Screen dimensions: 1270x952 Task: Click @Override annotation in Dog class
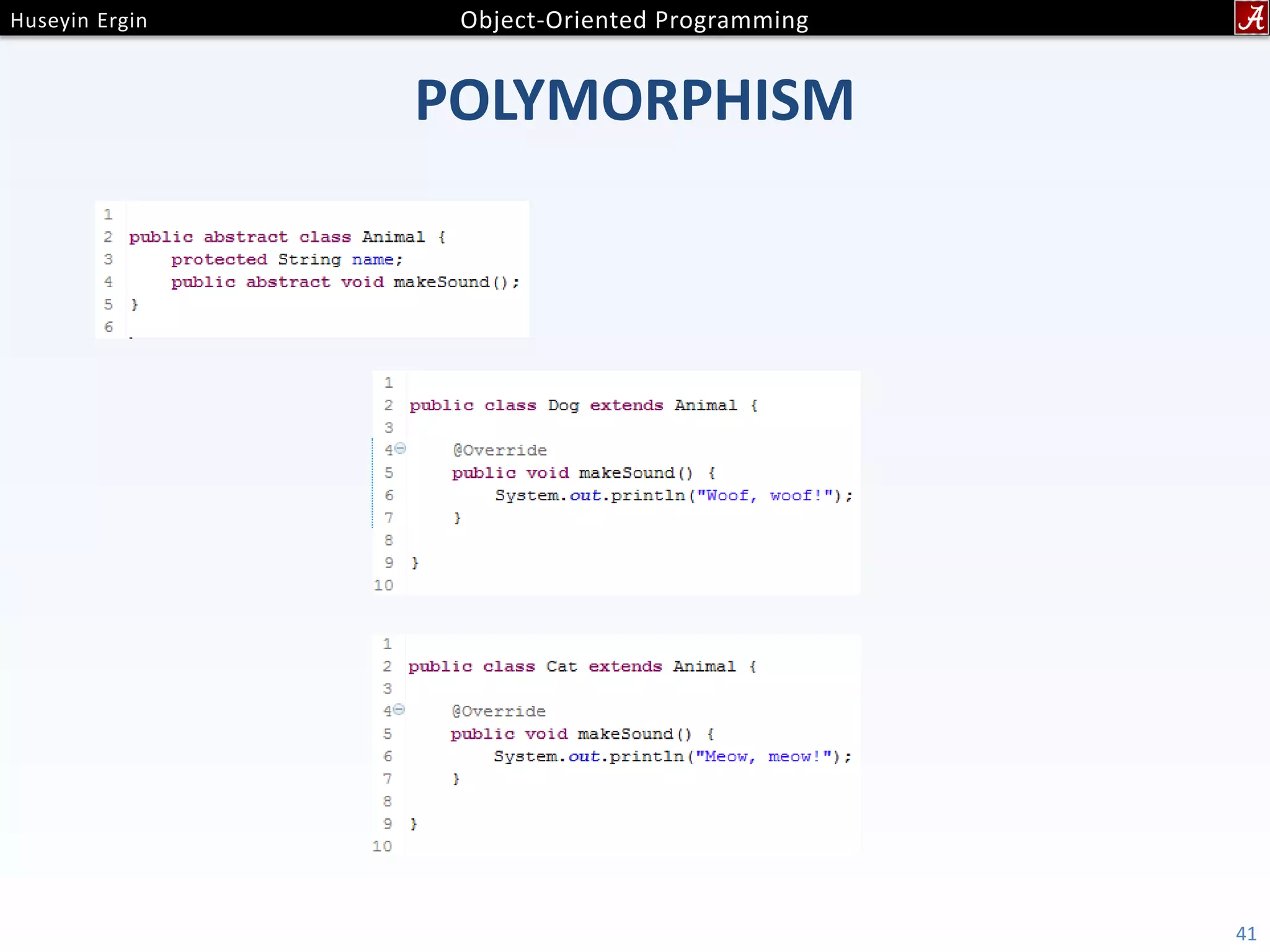pos(500,450)
